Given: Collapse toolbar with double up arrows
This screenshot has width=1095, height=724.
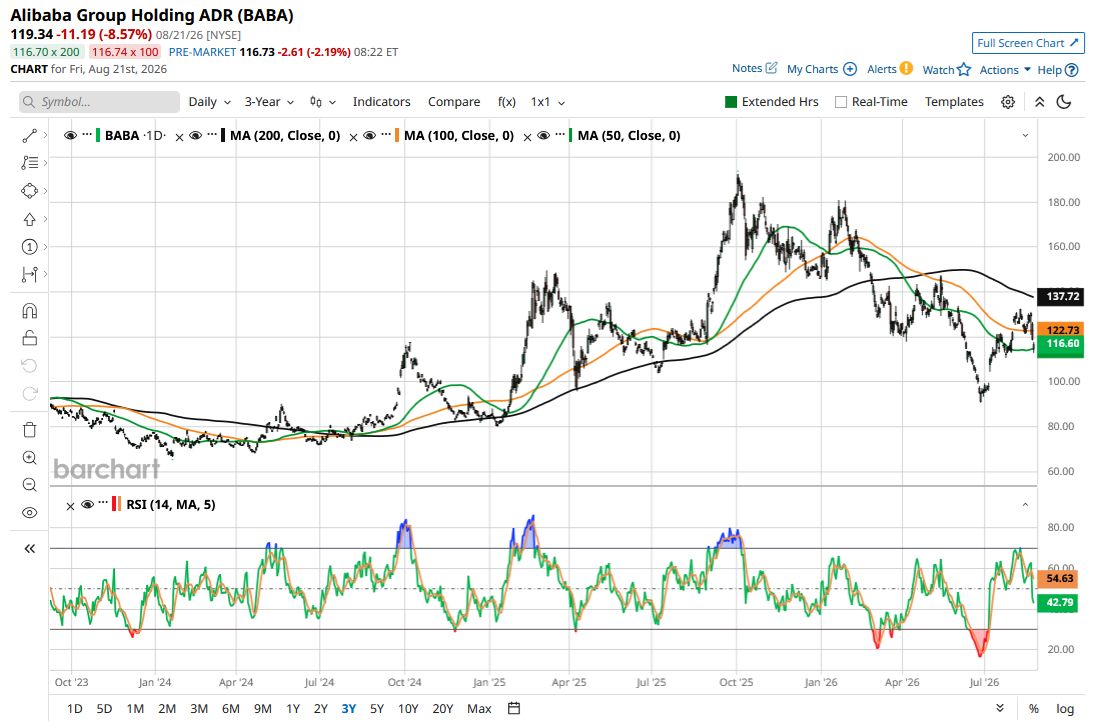Looking at the screenshot, I should (x=1039, y=102).
